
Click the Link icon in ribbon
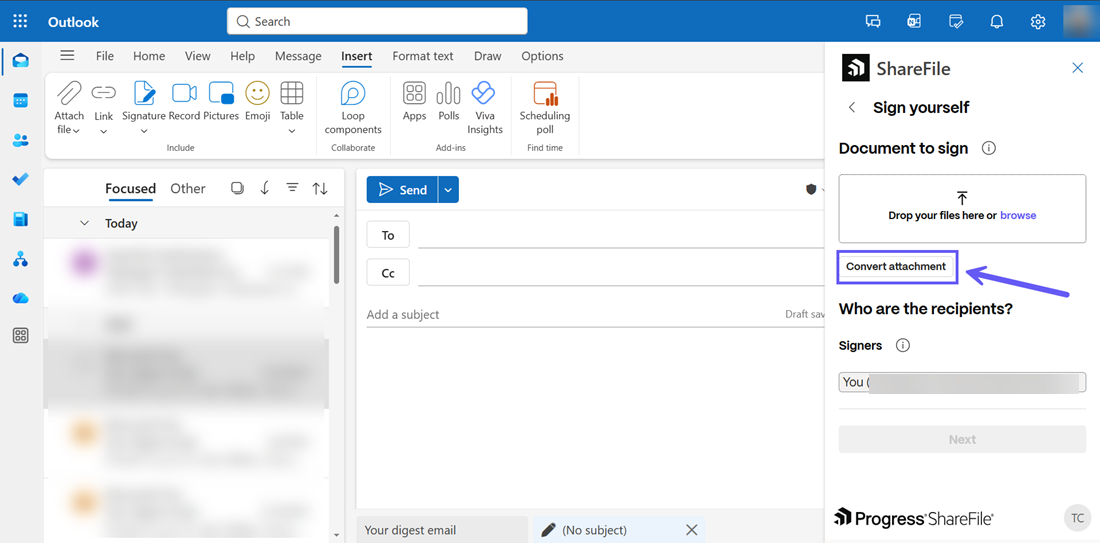pos(104,93)
